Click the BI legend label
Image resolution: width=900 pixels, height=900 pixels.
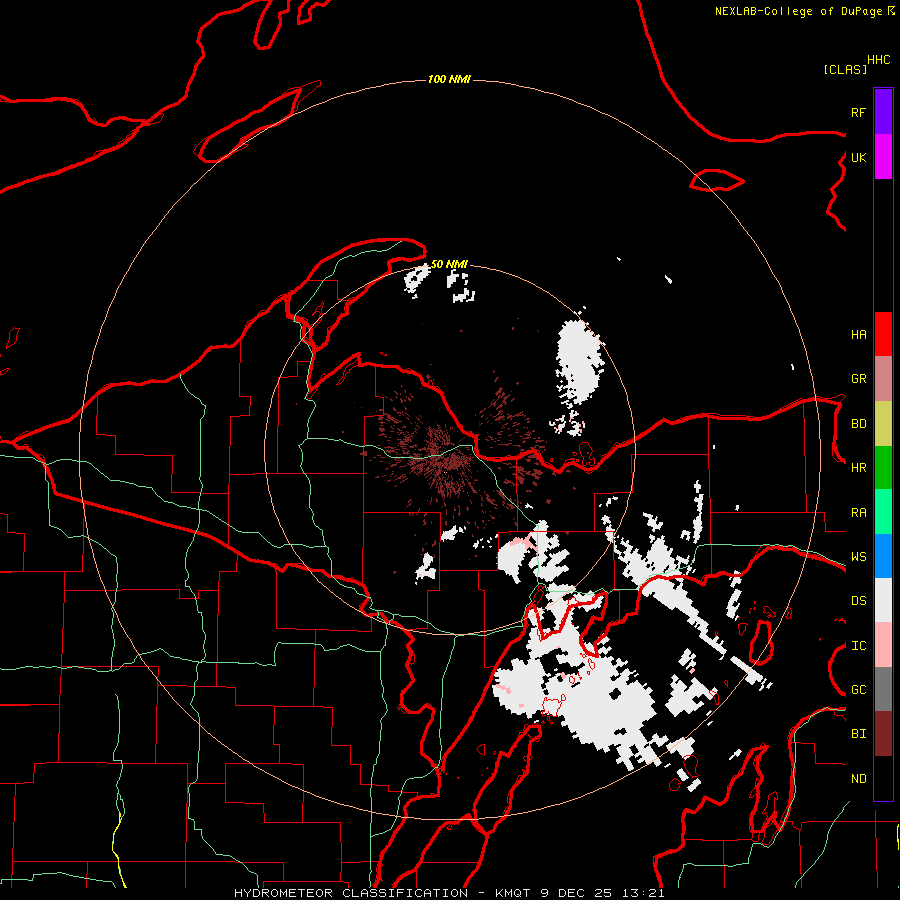[859, 734]
